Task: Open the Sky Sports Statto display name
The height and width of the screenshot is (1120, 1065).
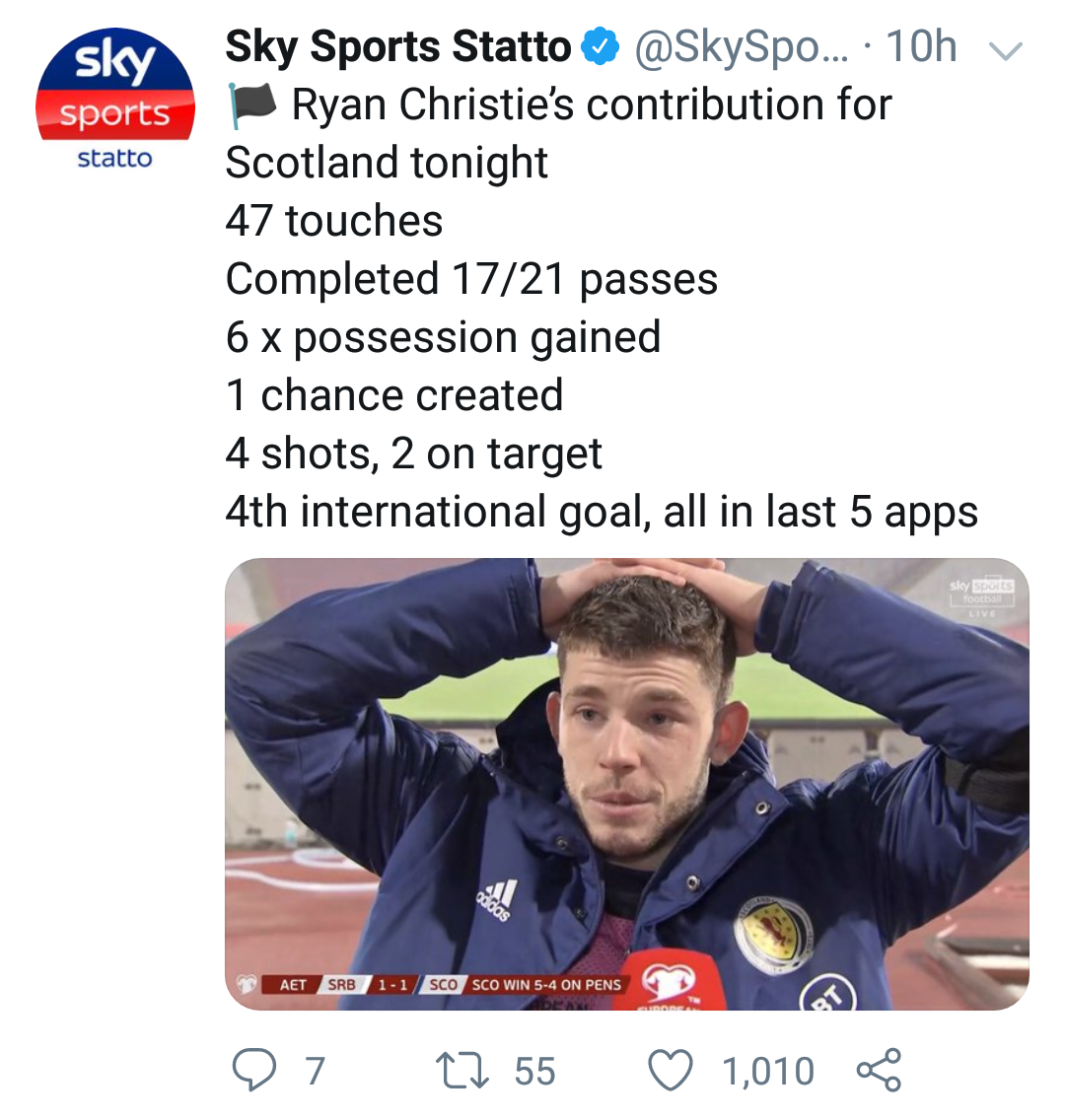Action: point(397,47)
